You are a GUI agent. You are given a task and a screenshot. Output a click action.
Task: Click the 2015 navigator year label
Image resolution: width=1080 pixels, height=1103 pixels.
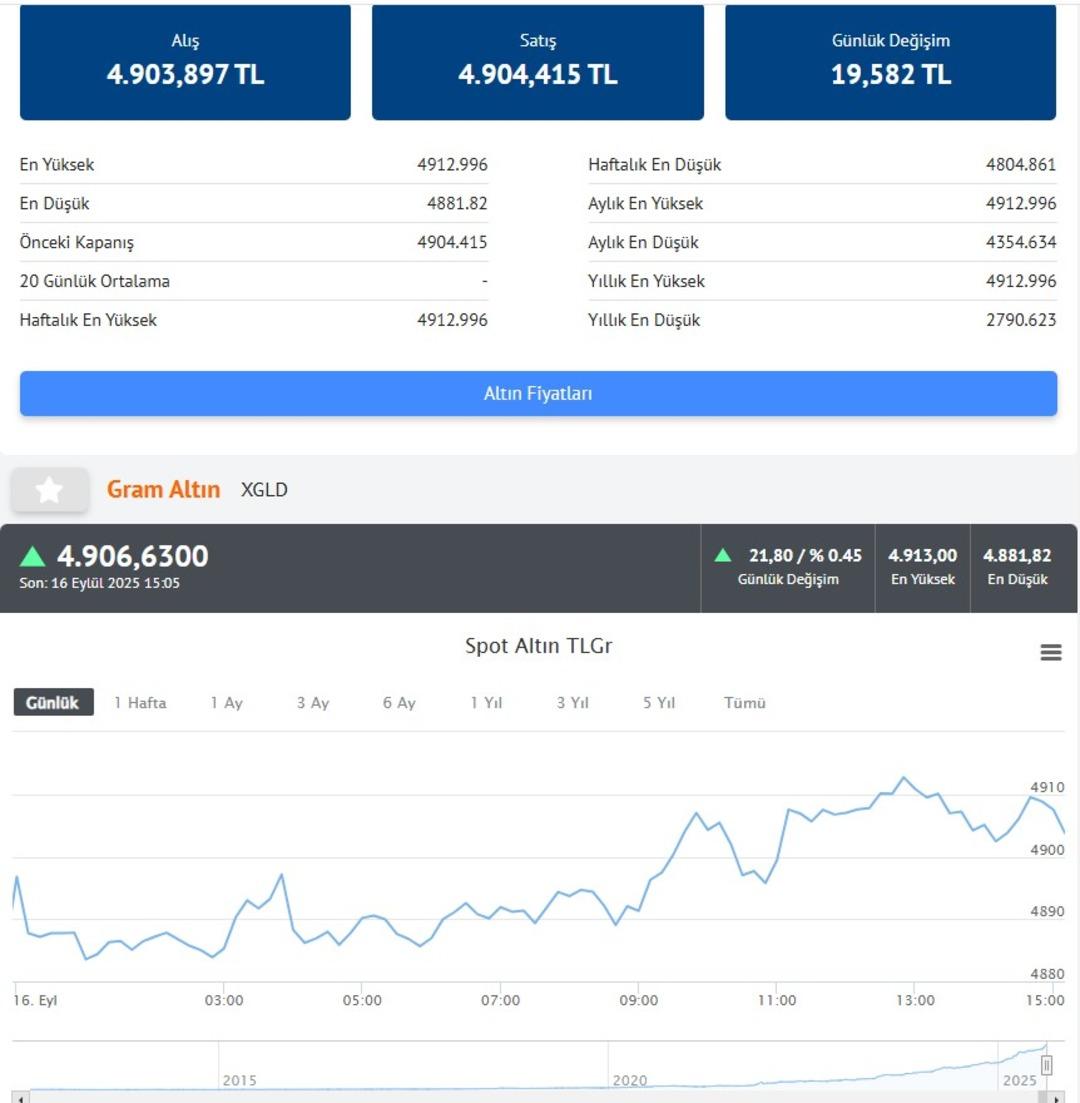coord(239,1080)
